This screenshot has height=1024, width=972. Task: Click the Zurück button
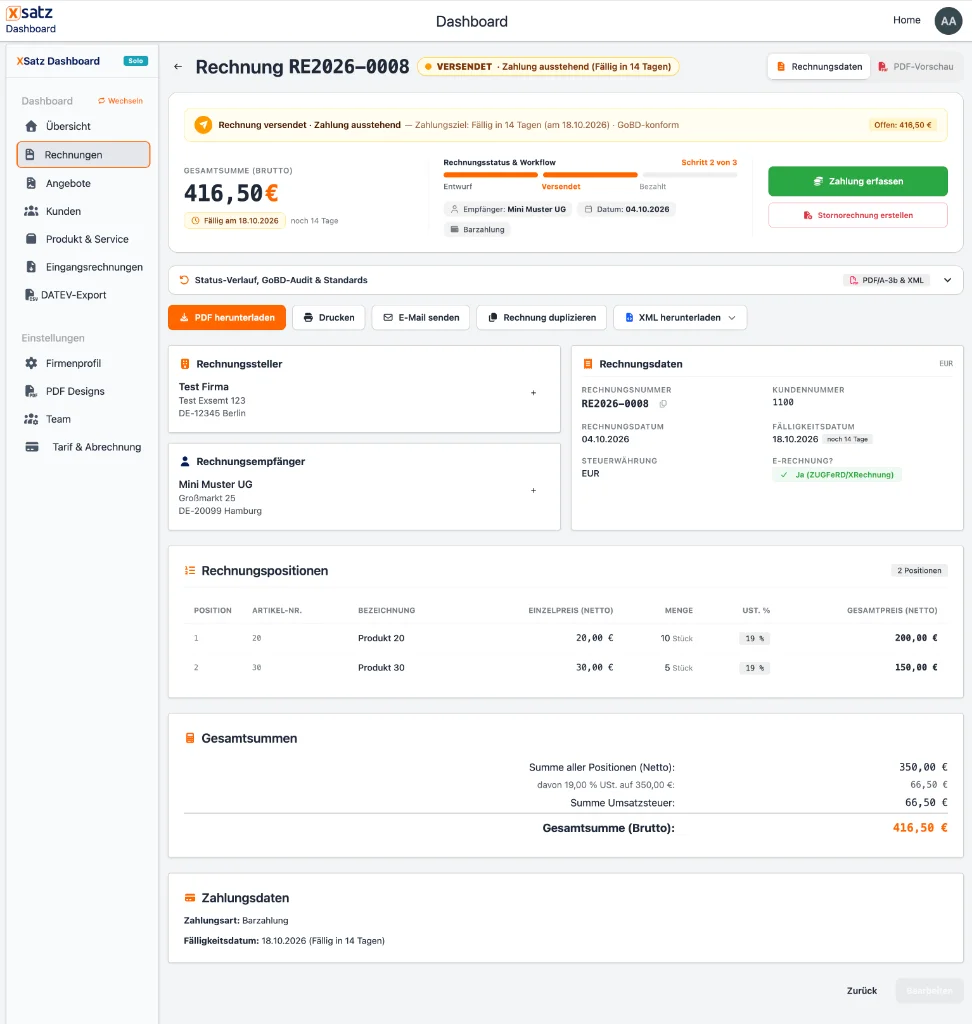862,991
